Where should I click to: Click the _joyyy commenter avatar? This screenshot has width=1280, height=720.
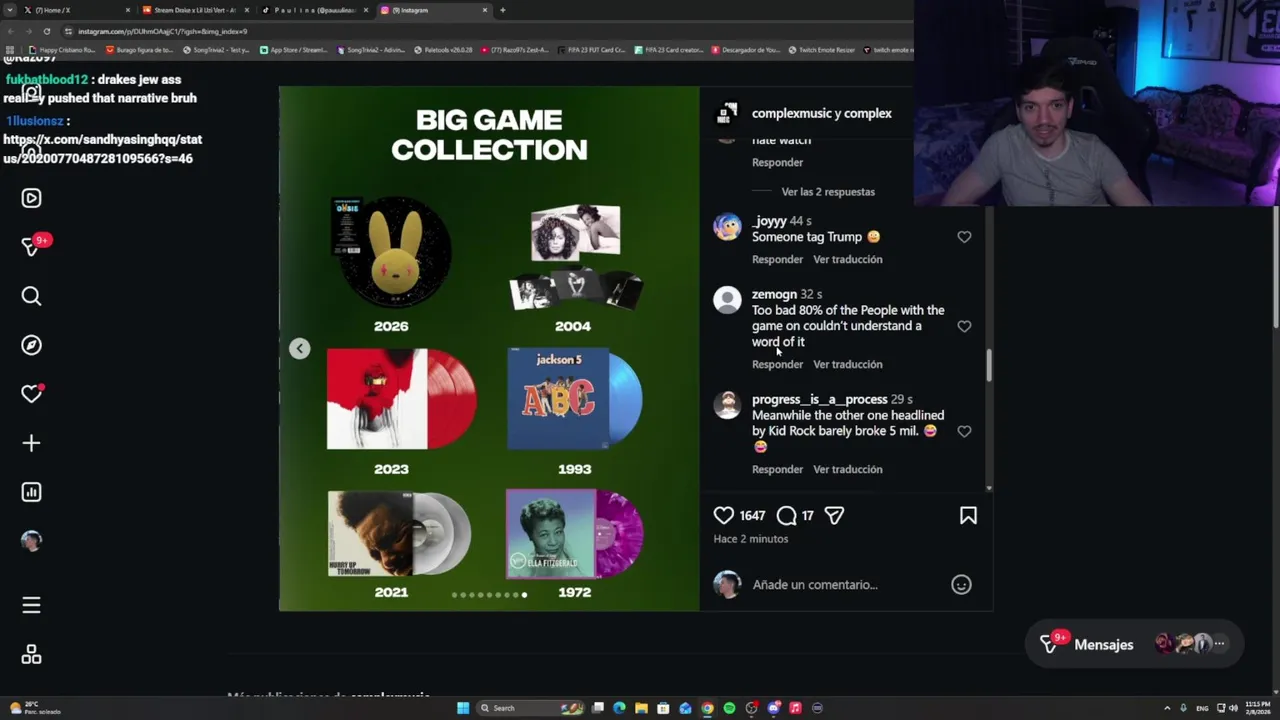coord(727,227)
